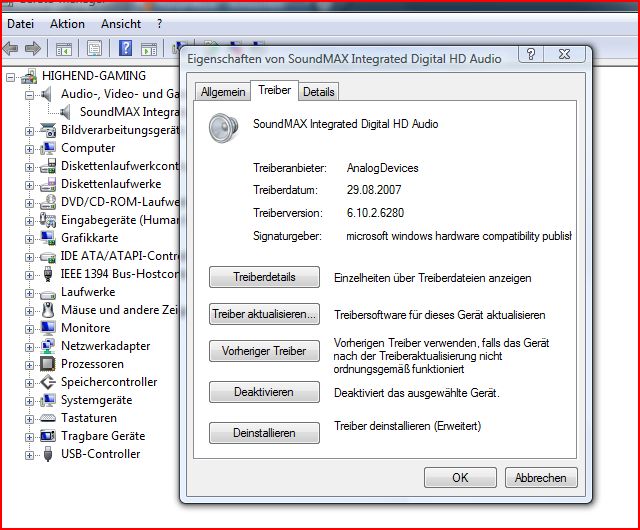The image size is (640, 530).
Task: Select the Prozessoren tree item
Action: 92,364
